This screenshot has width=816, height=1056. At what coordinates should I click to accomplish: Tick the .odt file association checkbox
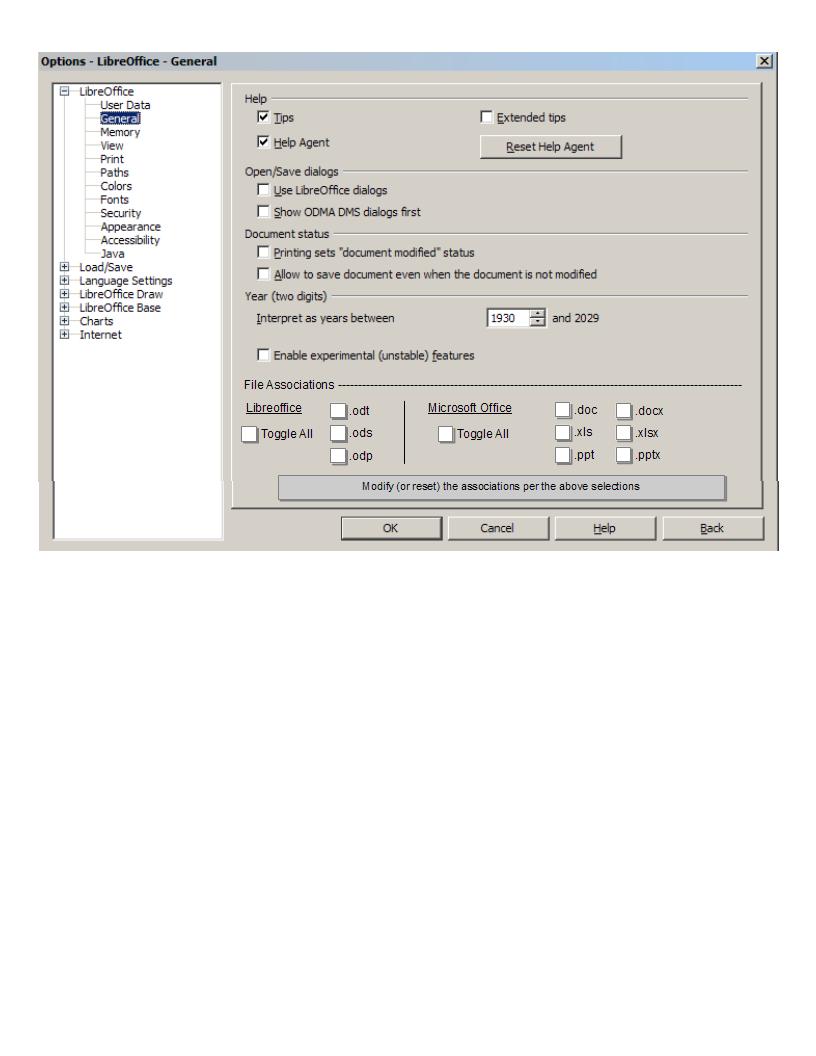coord(338,410)
